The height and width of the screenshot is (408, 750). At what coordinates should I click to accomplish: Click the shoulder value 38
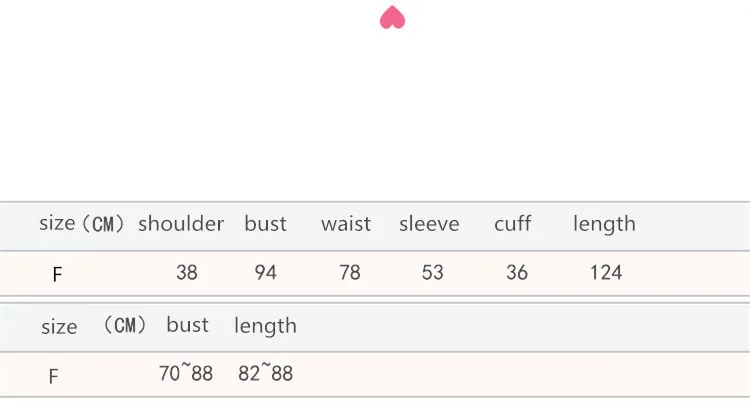[x=187, y=273]
